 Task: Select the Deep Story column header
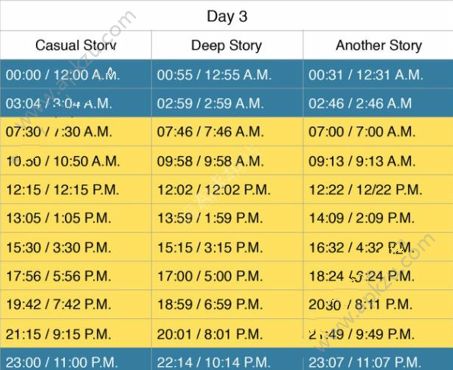tap(227, 45)
